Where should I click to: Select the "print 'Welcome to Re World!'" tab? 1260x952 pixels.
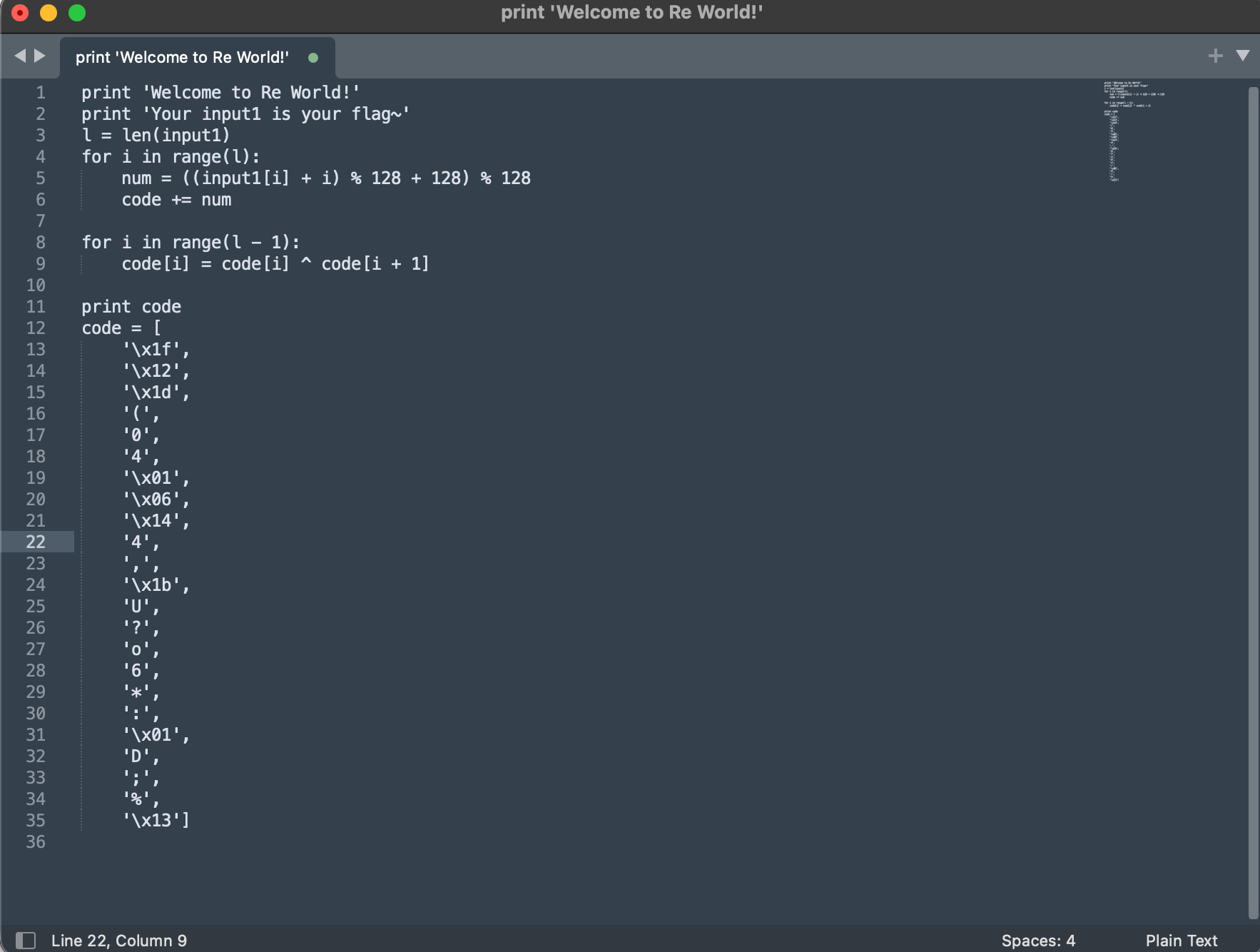pyautogui.click(x=197, y=57)
